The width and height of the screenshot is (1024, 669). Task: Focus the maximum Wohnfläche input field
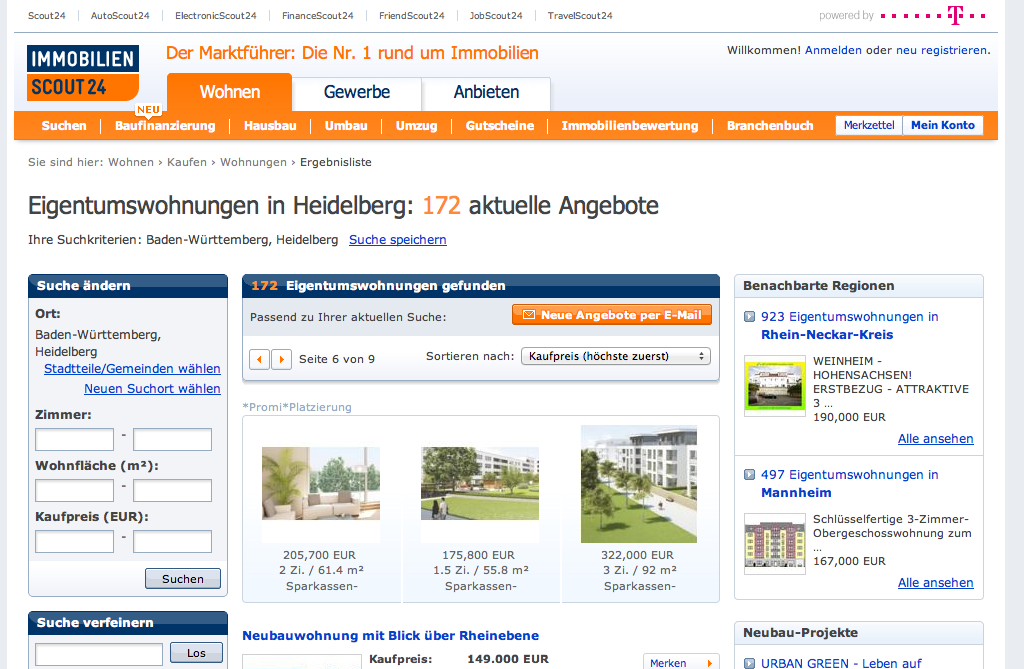pos(172,491)
